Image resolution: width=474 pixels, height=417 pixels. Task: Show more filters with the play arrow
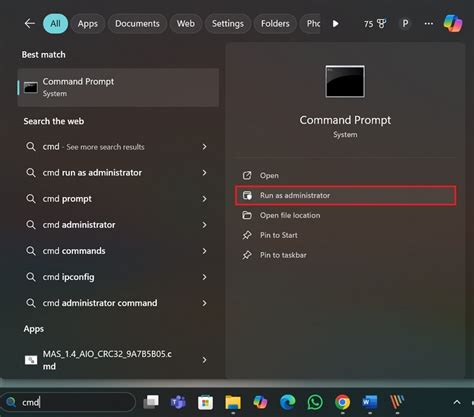tap(336, 24)
